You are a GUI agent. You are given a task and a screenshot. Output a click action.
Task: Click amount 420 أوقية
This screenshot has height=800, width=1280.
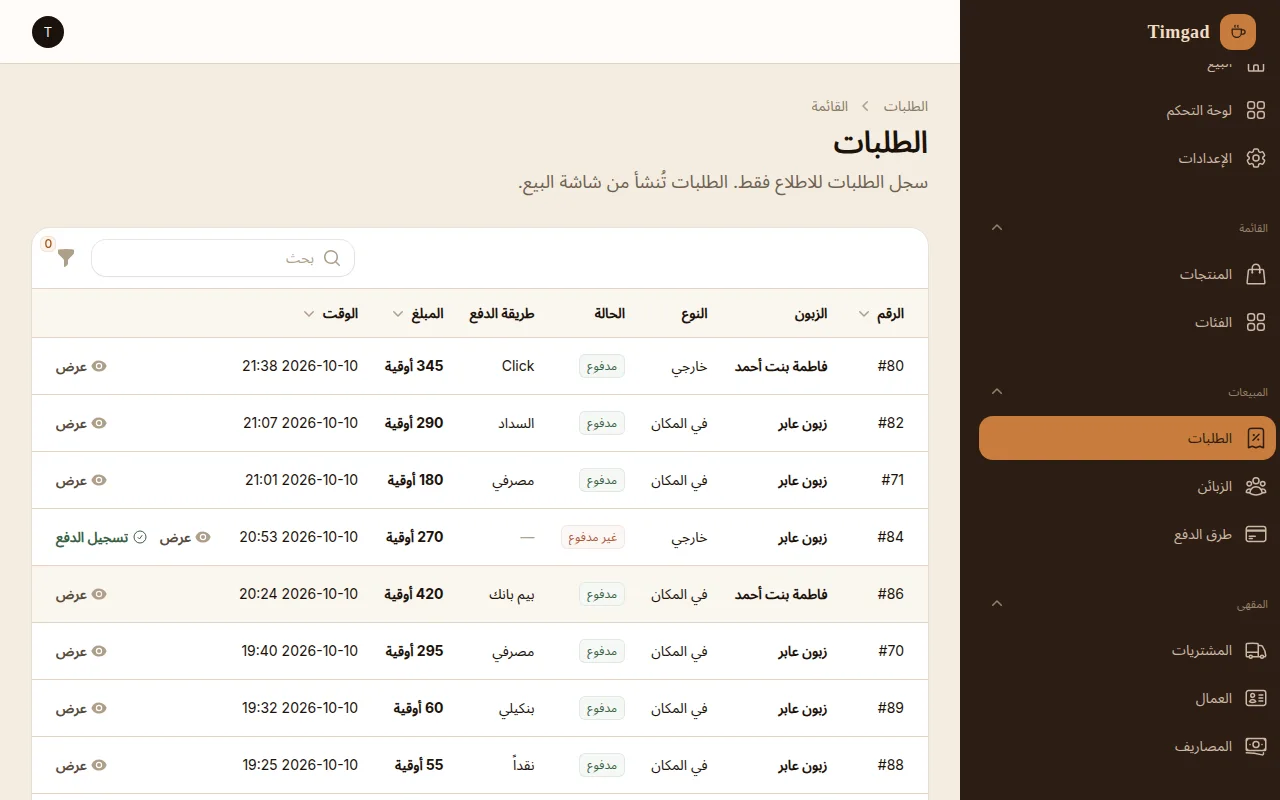click(414, 594)
